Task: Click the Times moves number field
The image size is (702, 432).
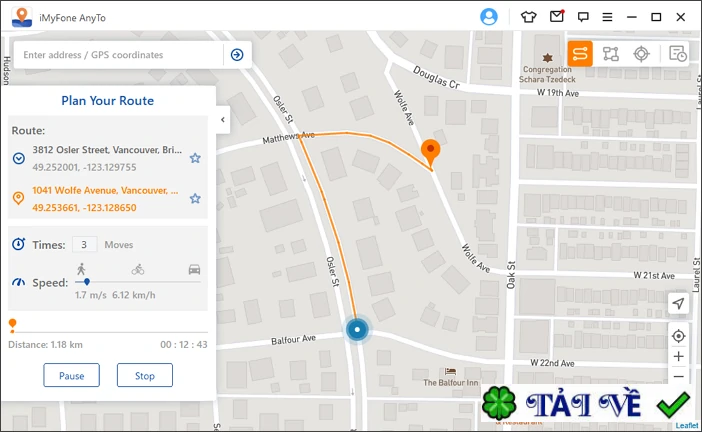Action: (84, 244)
